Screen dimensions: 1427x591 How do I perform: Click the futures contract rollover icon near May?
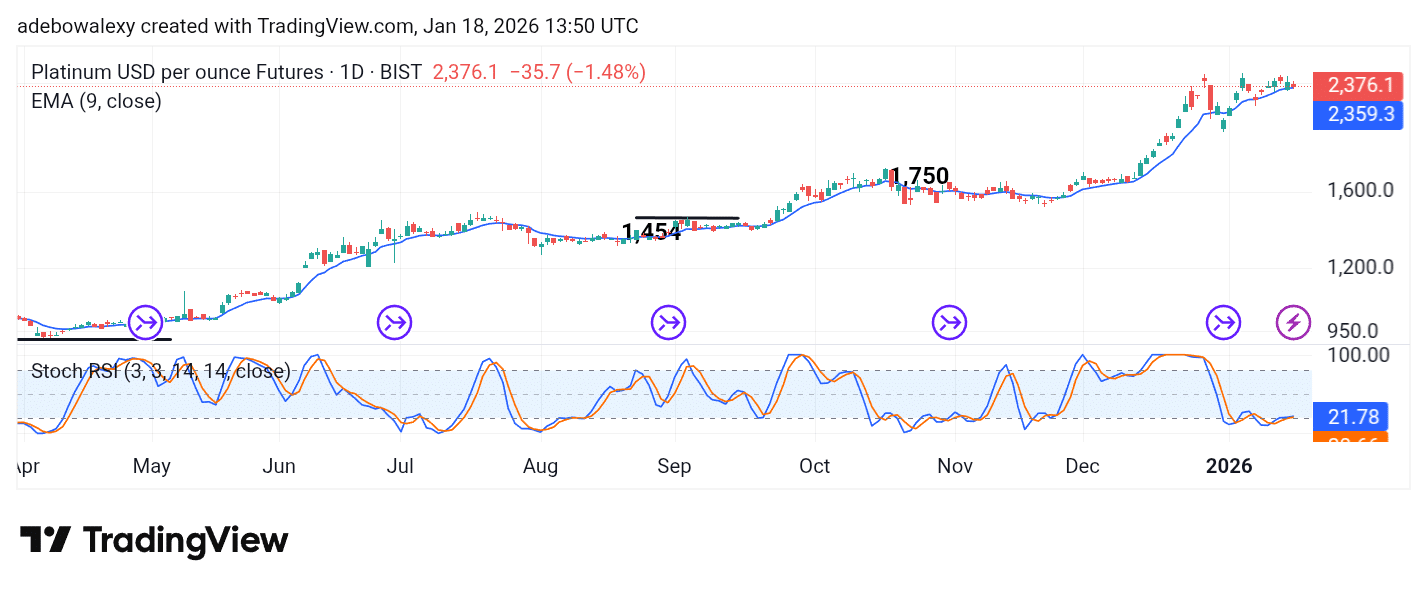(144, 322)
